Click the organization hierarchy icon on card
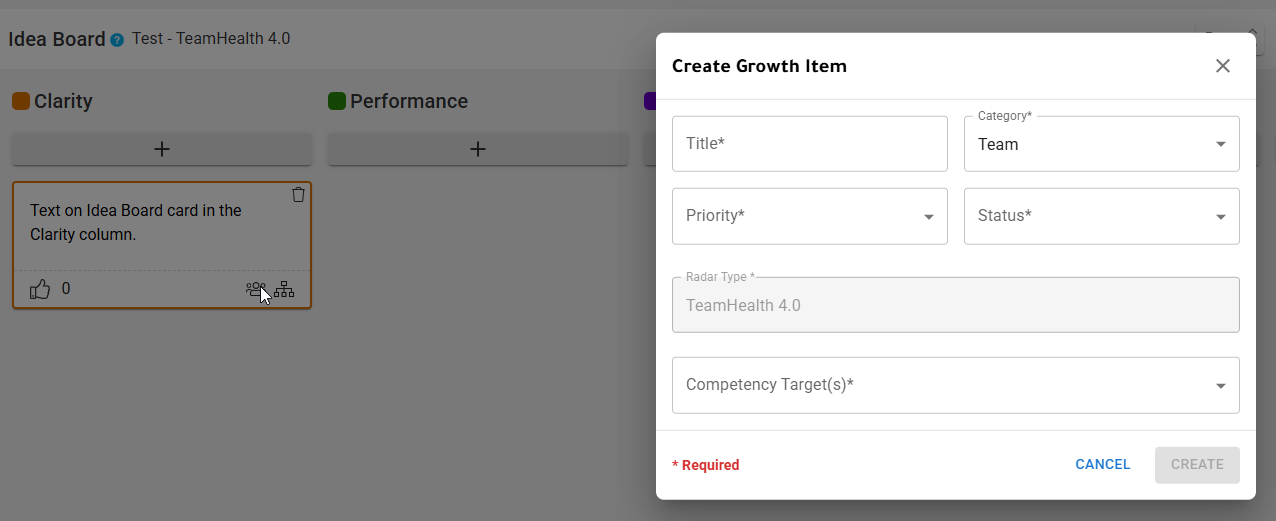Image resolution: width=1276 pixels, height=521 pixels. (284, 289)
